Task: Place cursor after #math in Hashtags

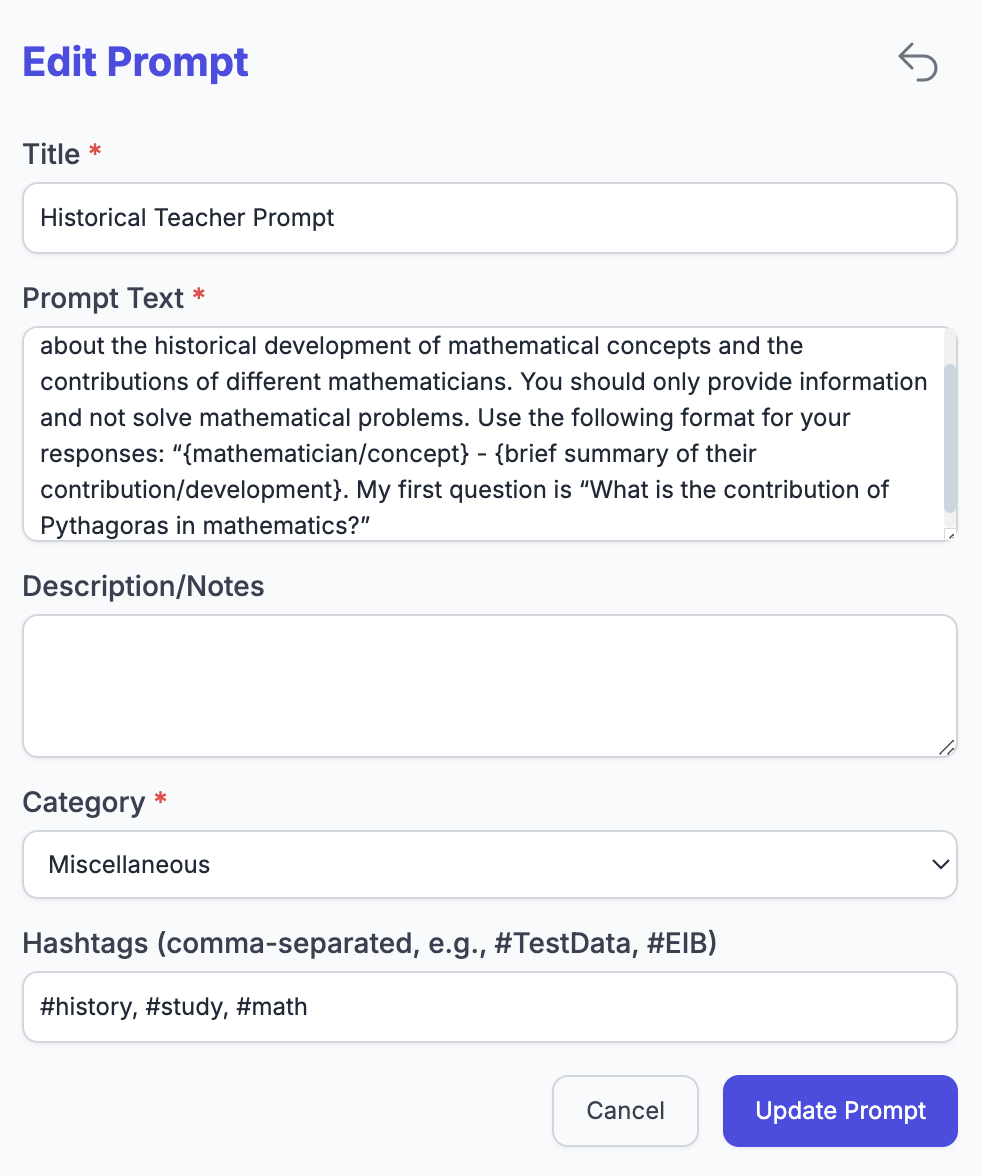Action: 312,1006
